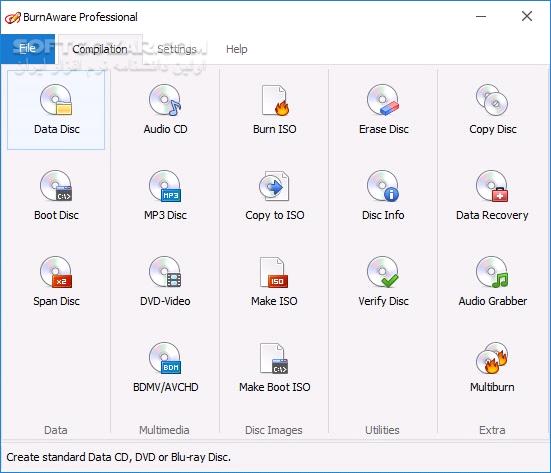Screen dimensions: 551x473
Task: Click the "Copy to ISO" label
Action: point(275,215)
